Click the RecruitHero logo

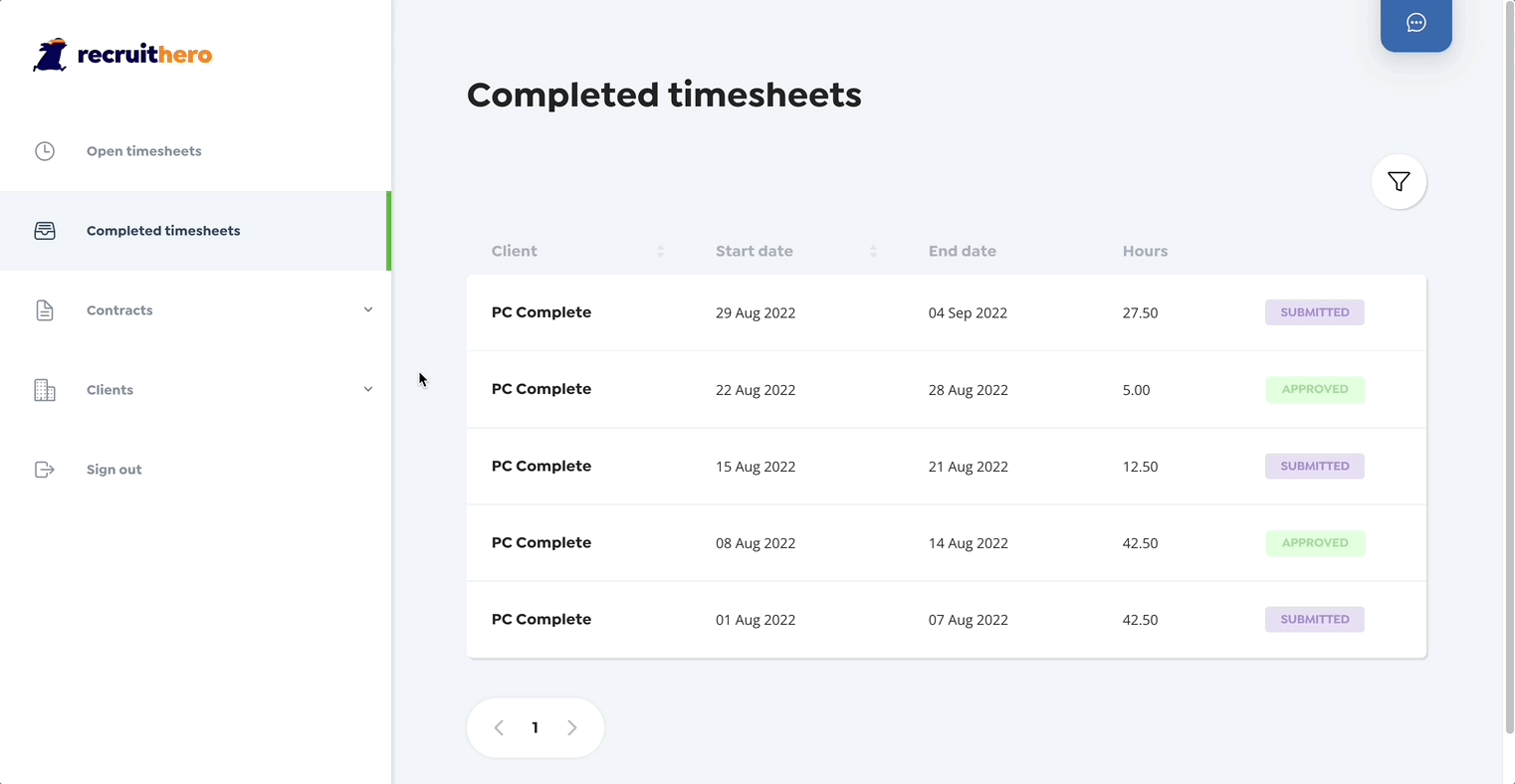(122, 55)
